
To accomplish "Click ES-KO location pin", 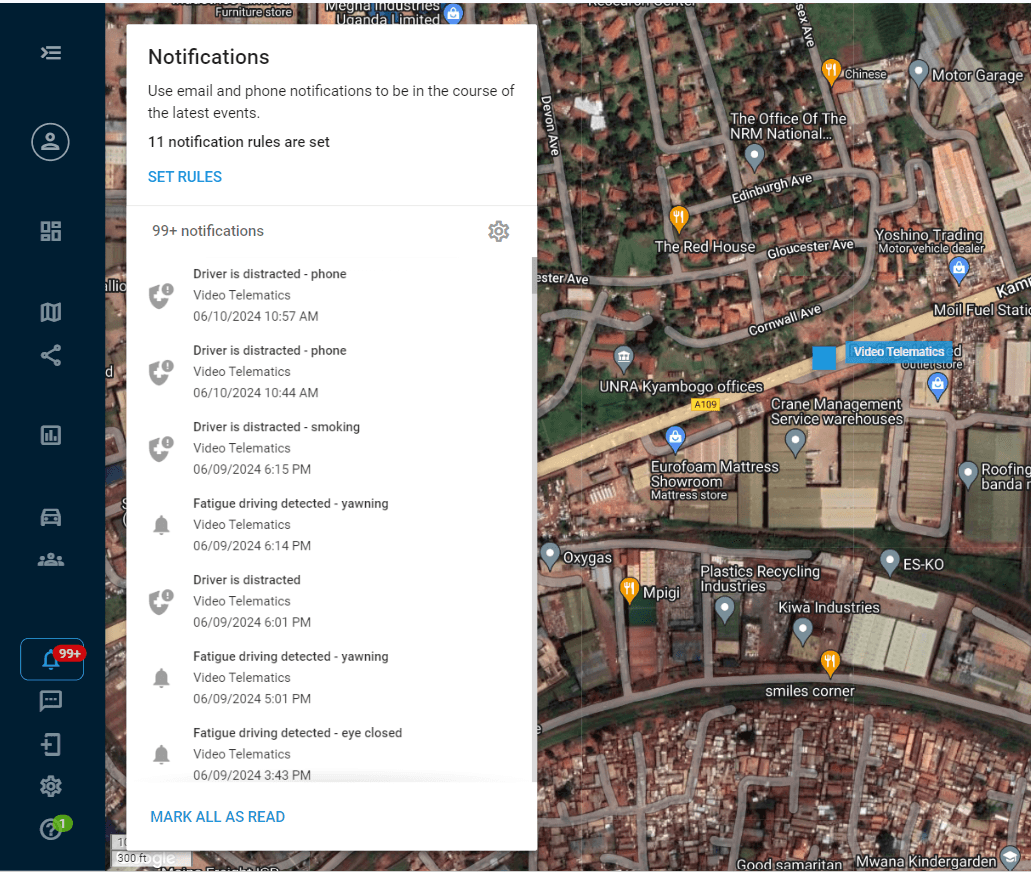I will click(x=889, y=563).
